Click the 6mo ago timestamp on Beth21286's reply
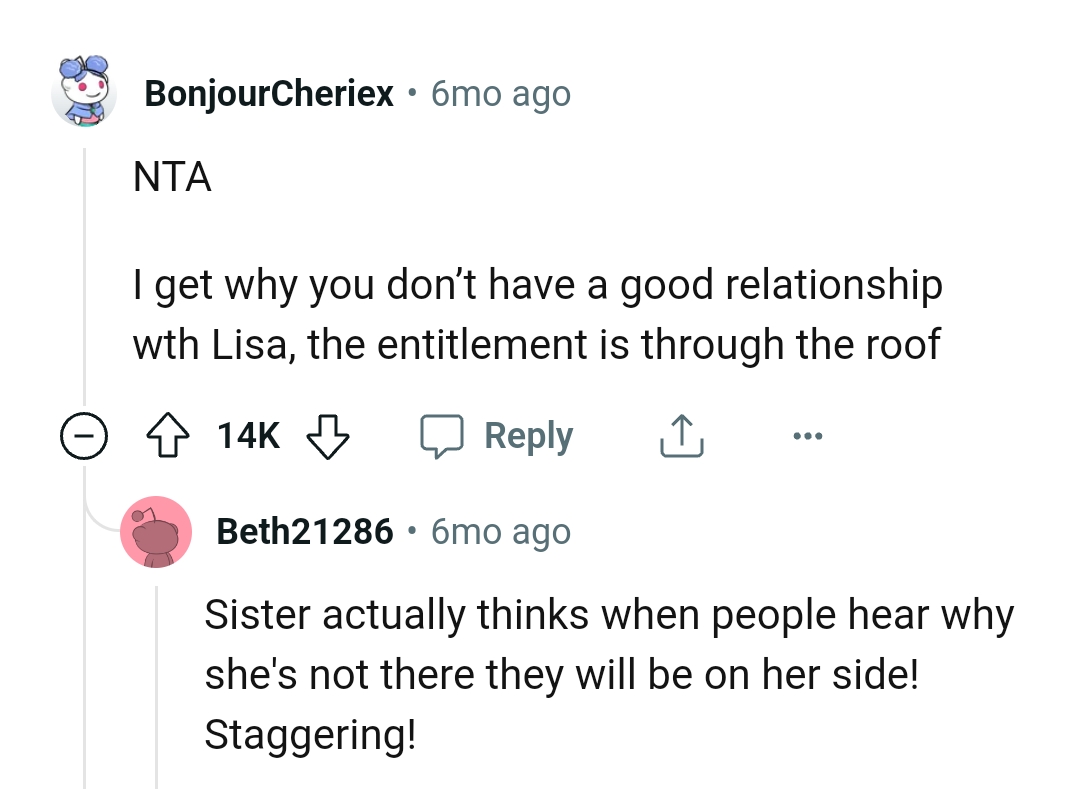 pyautogui.click(x=499, y=531)
